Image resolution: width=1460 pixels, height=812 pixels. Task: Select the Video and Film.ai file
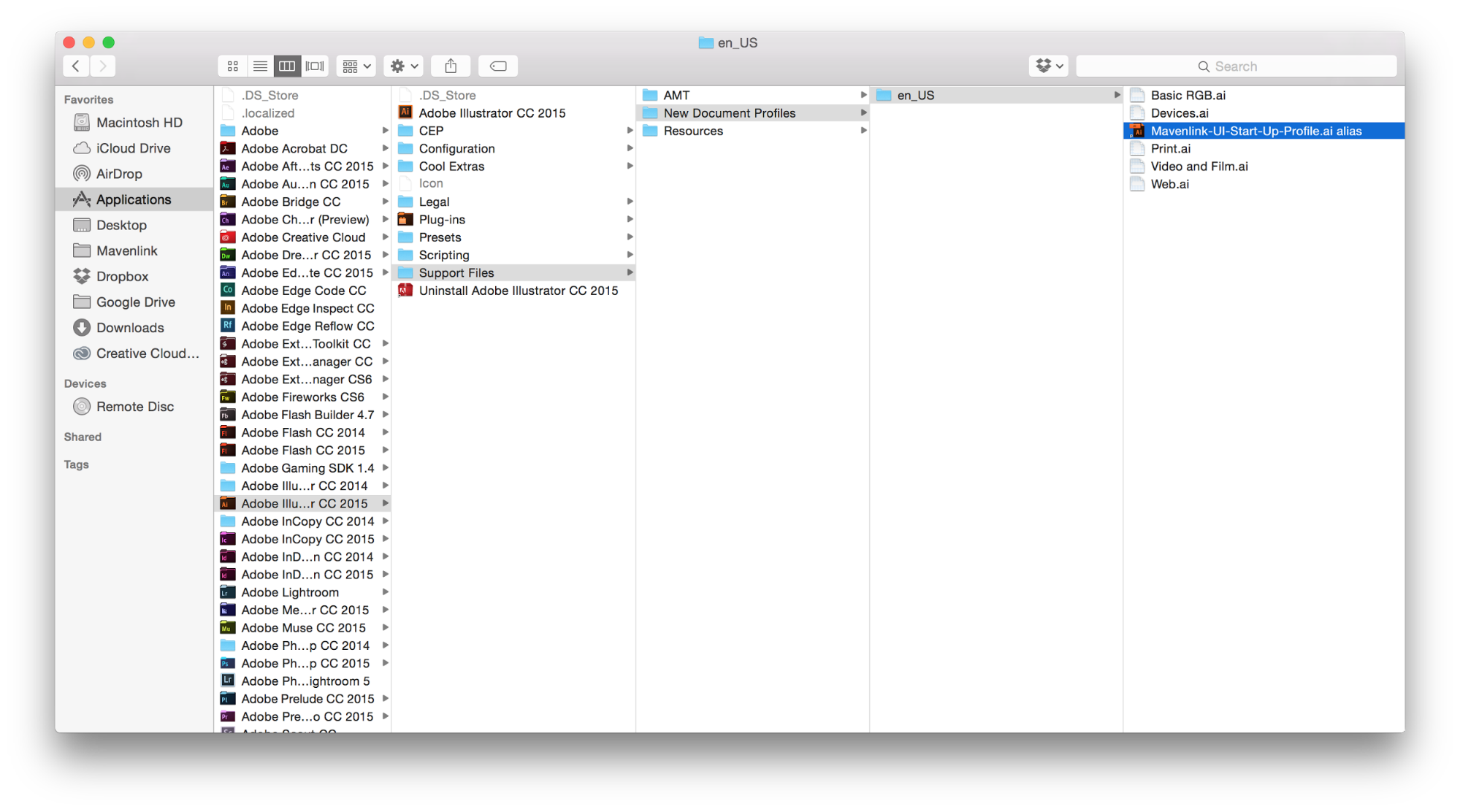(1264, 166)
